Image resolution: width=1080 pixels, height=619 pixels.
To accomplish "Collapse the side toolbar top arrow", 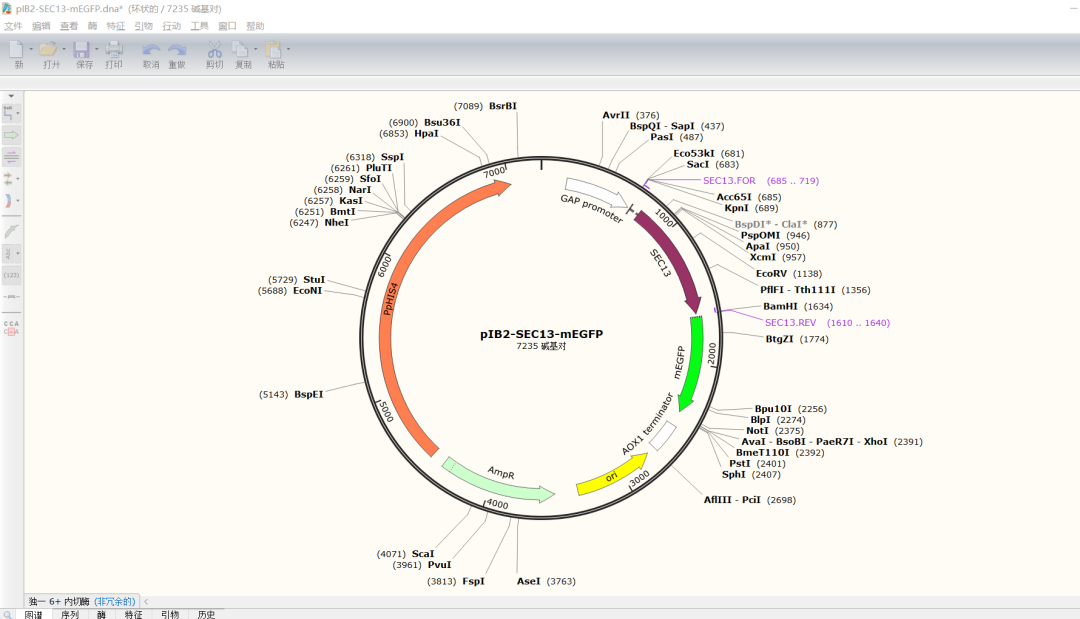I will click(11, 96).
